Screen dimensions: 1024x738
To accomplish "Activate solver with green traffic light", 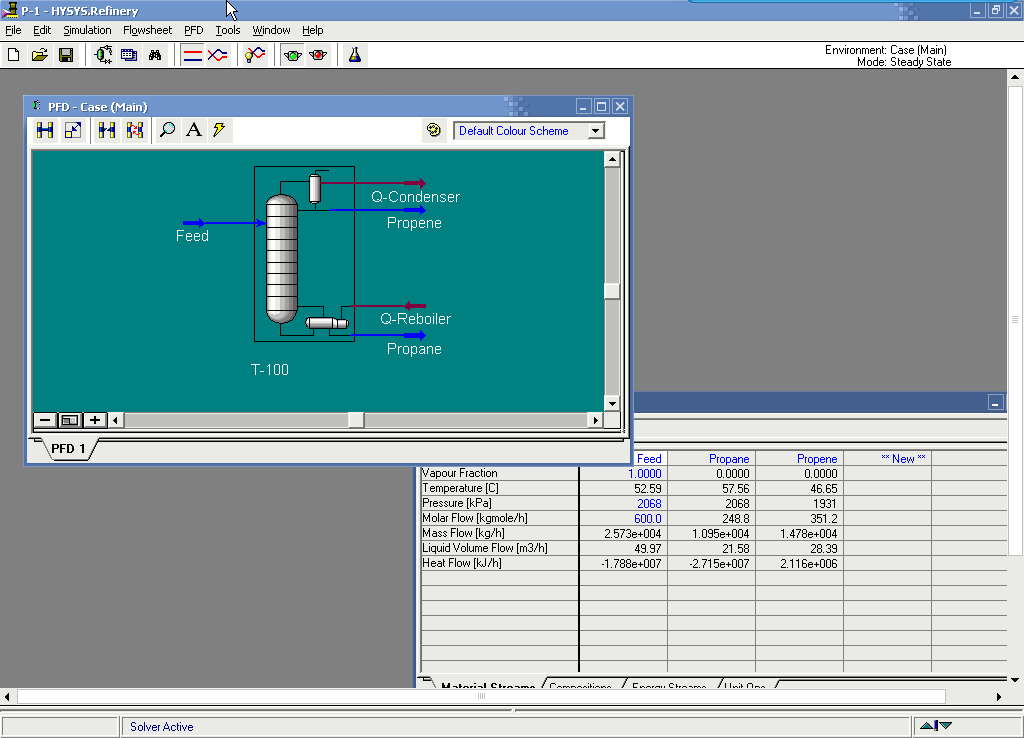I will click(x=293, y=55).
